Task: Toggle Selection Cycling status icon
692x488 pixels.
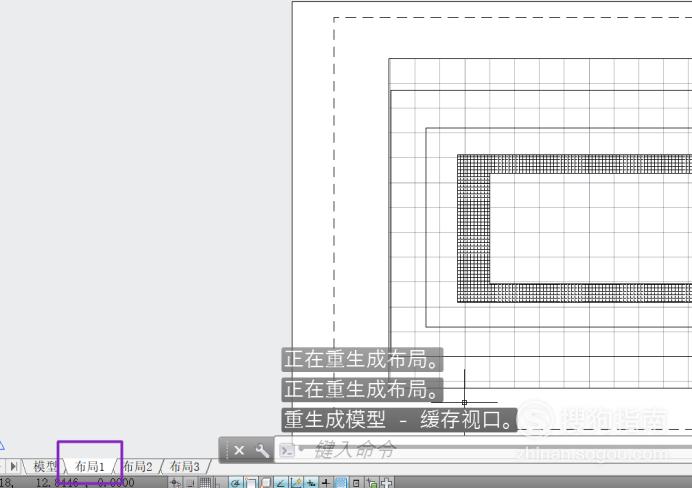Action: (x=372, y=483)
